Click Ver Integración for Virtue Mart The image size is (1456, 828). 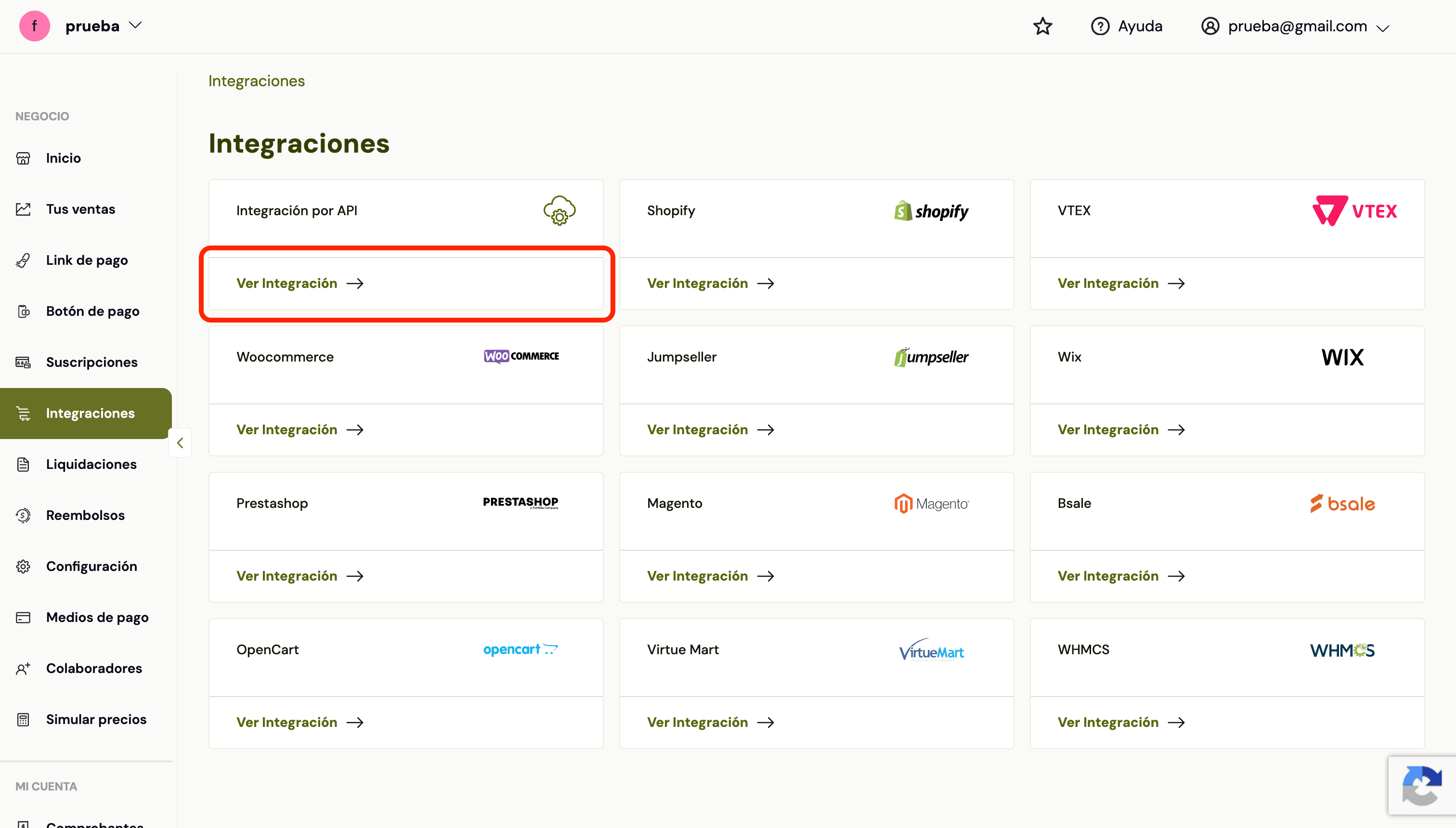pyautogui.click(x=710, y=722)
